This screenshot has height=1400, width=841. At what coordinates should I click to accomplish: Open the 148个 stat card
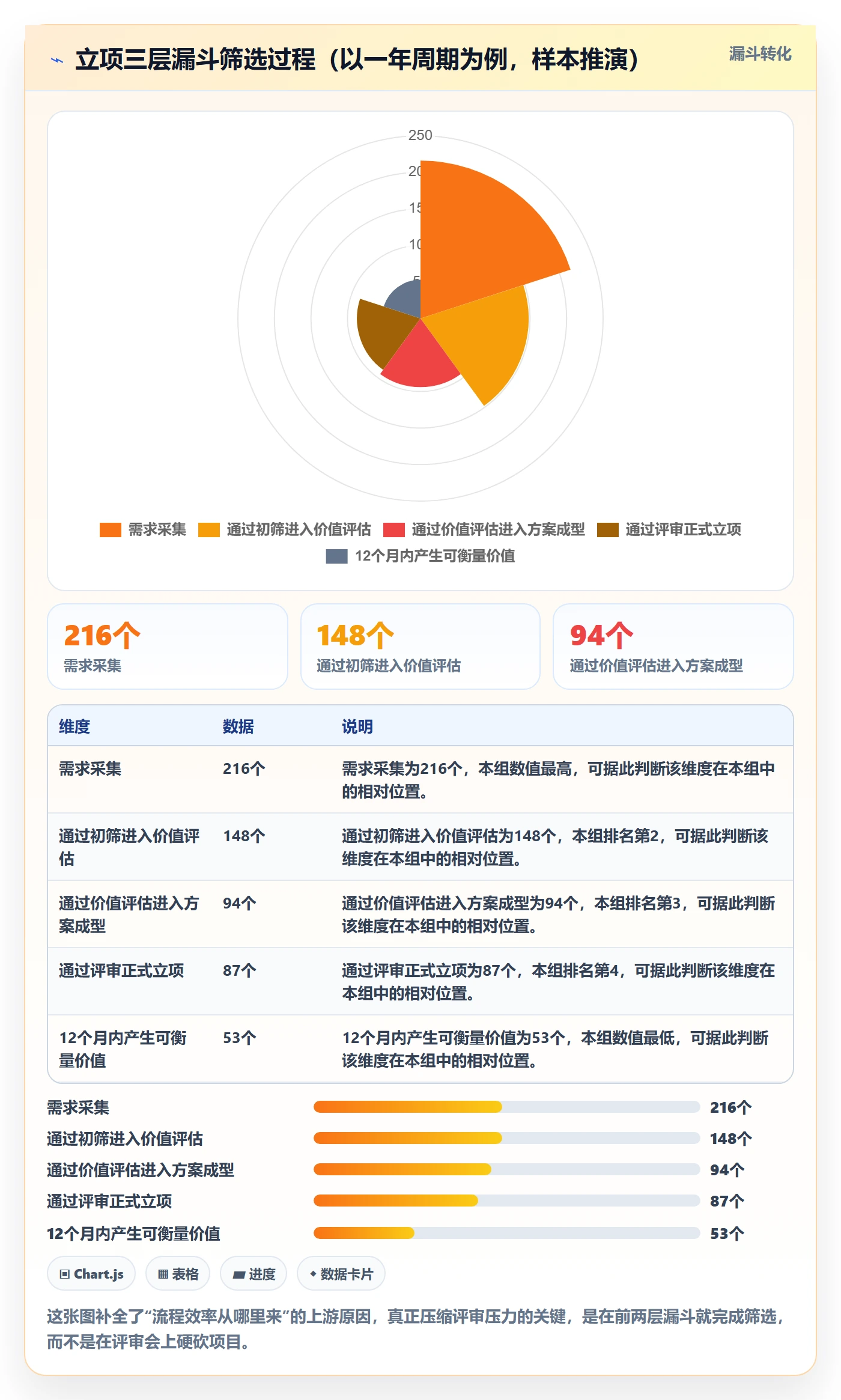click(x=421, y=647)
